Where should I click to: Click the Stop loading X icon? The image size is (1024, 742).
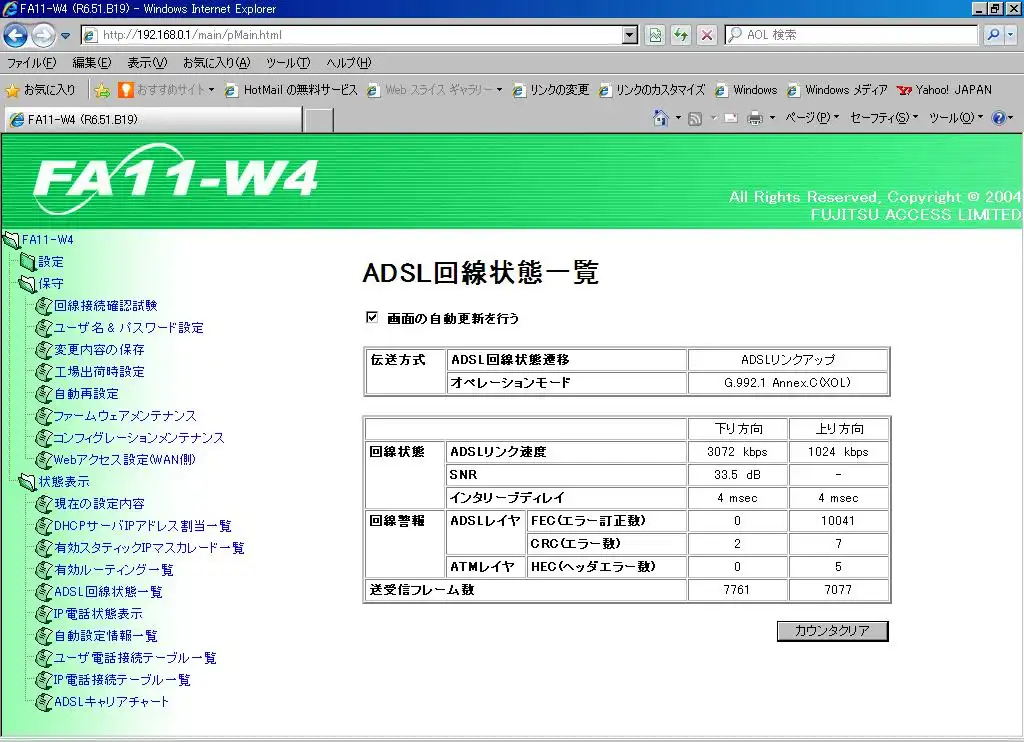(707, 35)
